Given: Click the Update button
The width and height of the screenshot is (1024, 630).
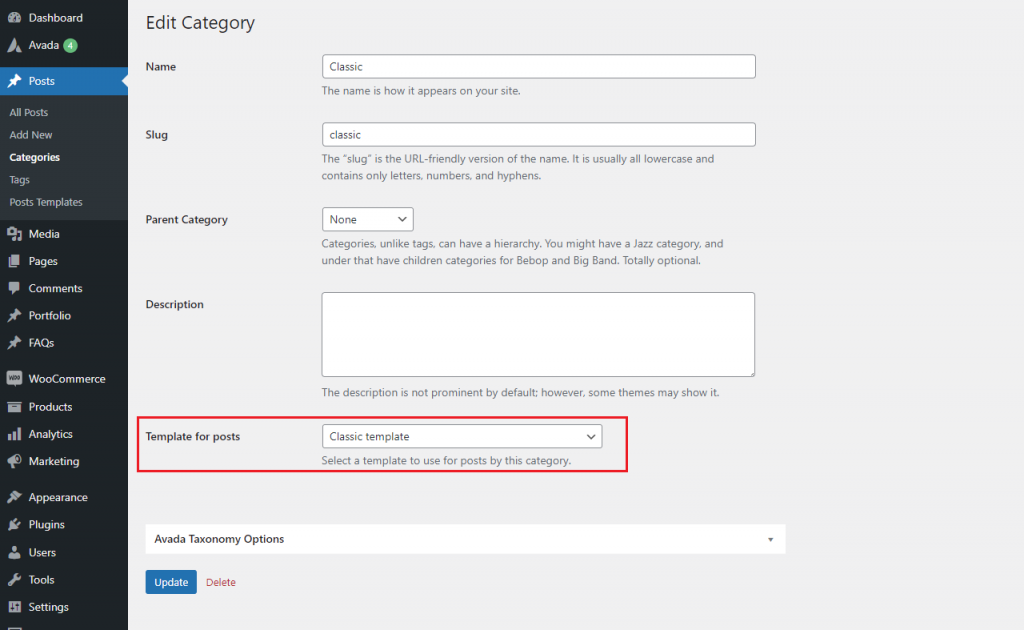Looking at the screenshot, I should pos(171,582).
